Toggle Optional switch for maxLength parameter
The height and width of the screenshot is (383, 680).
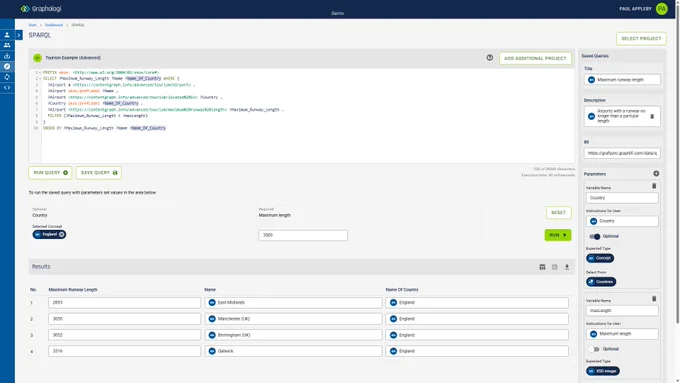click(595, 349)
